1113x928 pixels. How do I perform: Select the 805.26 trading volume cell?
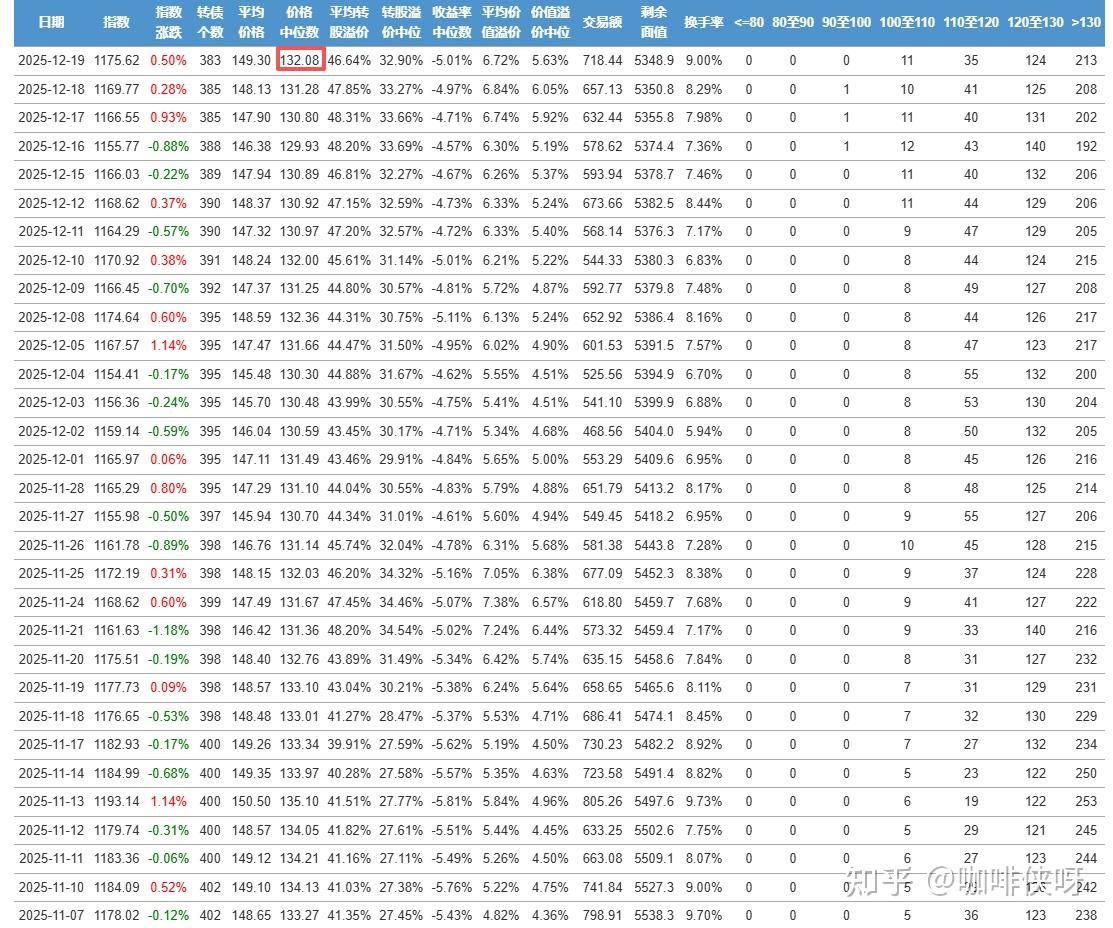[x=602, y=801]
